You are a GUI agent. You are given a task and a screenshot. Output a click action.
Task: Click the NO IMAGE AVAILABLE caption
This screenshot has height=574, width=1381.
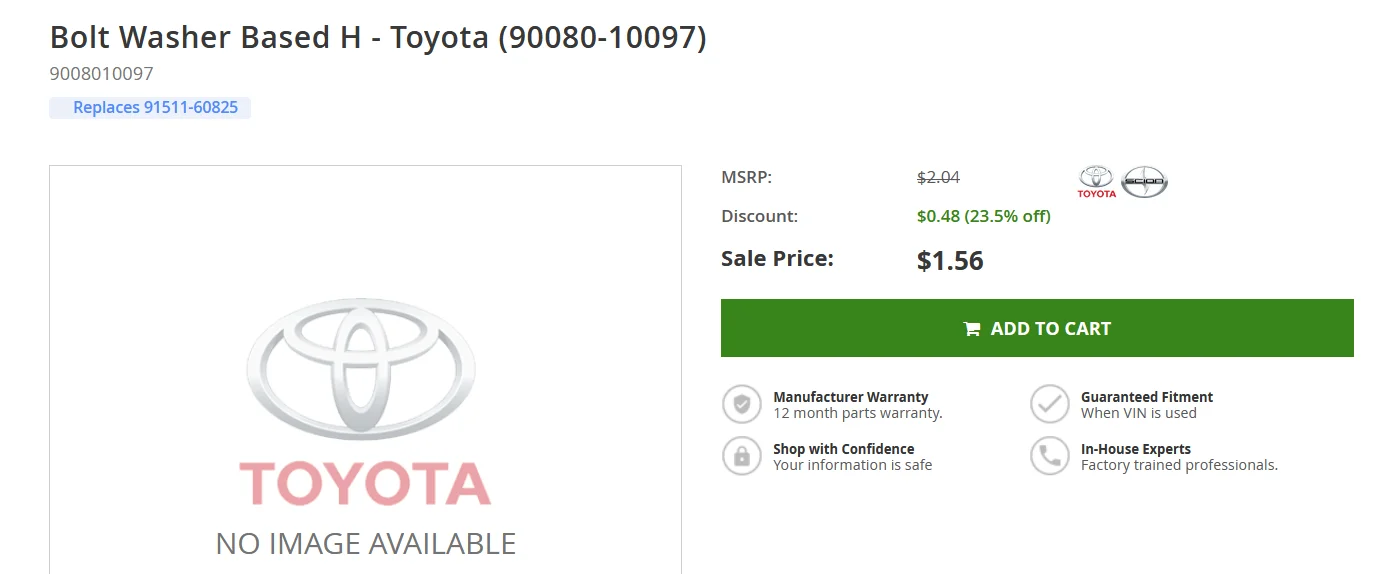click(x=366, y=543)
